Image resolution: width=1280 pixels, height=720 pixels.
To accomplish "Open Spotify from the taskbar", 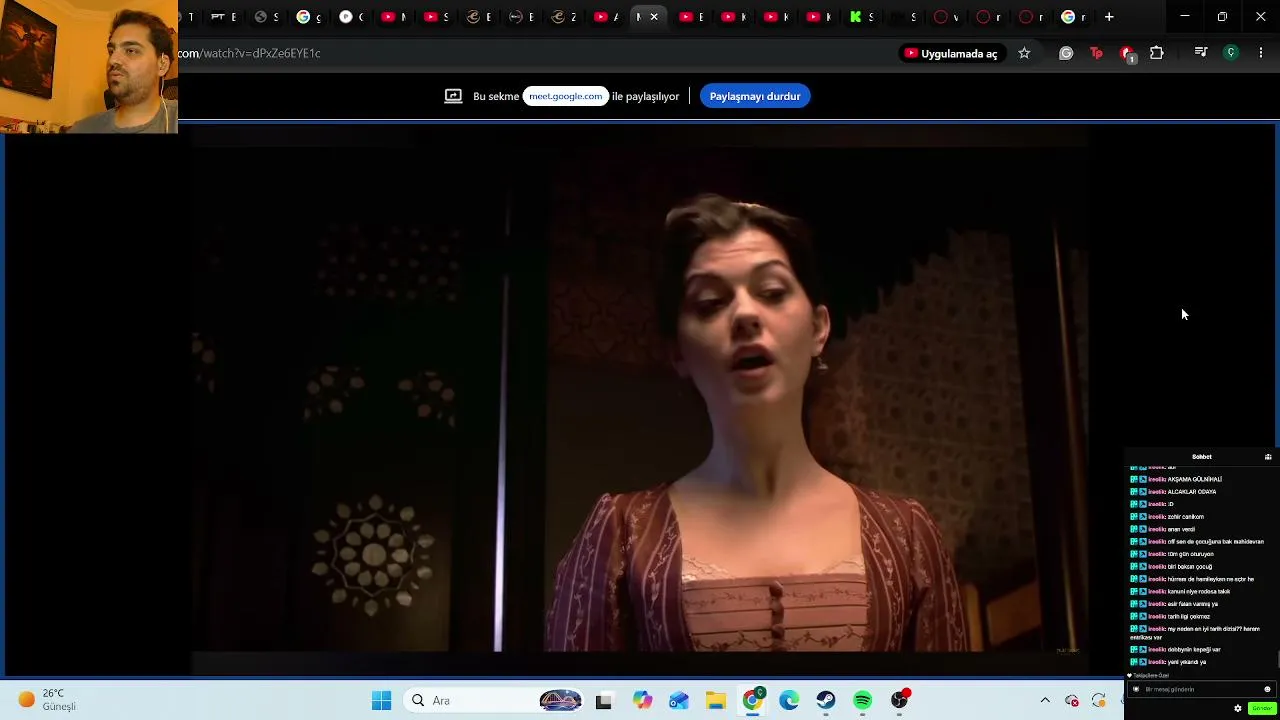I will tap(863, 700).
